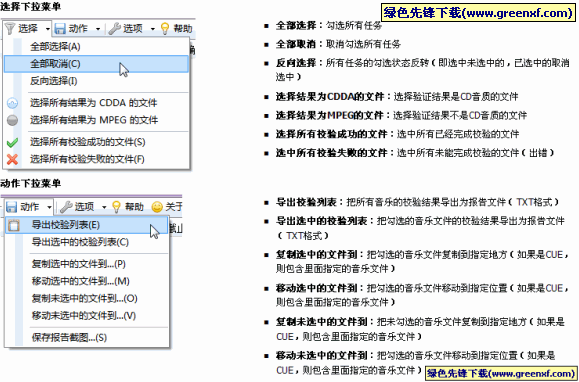Click the funnel icon beside 选择 in top toolbar
This screenshot has height=382, width=579.
tap(10, 28)
